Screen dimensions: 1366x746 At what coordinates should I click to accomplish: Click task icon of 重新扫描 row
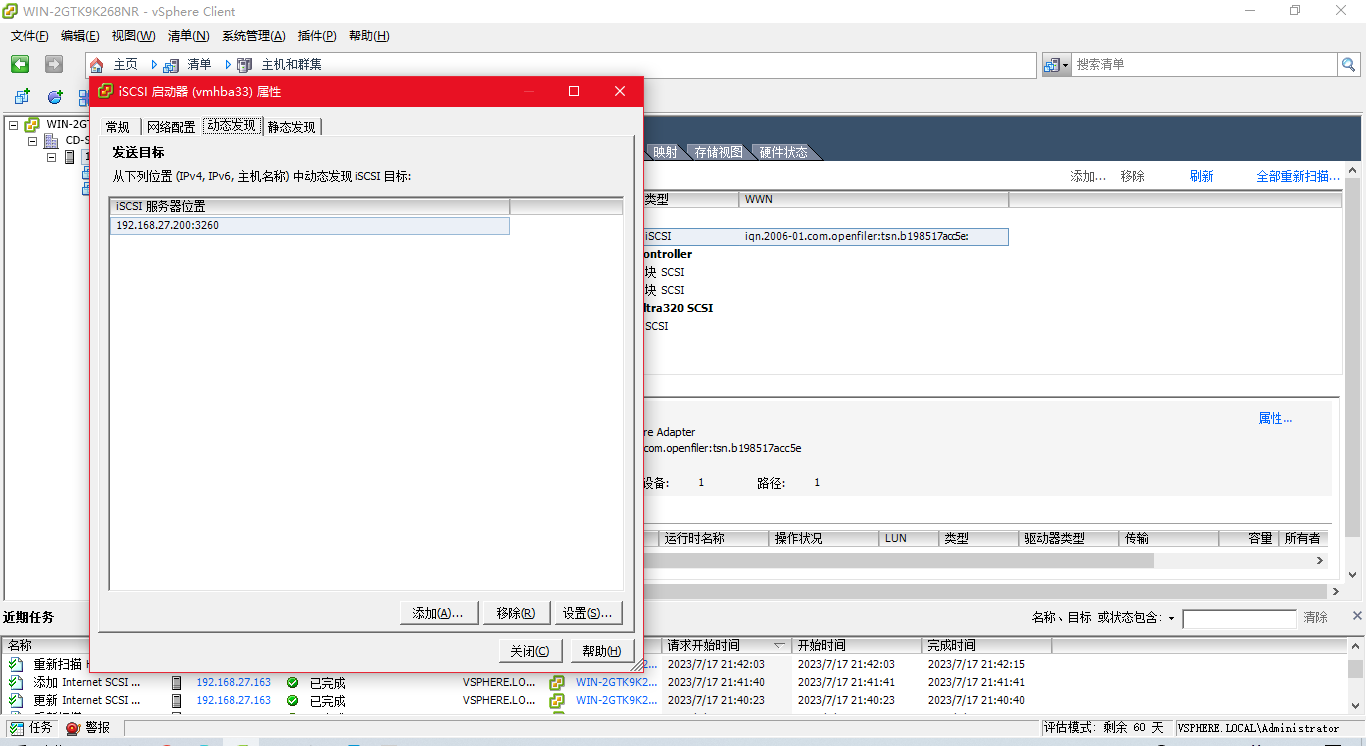coord(16,664)
